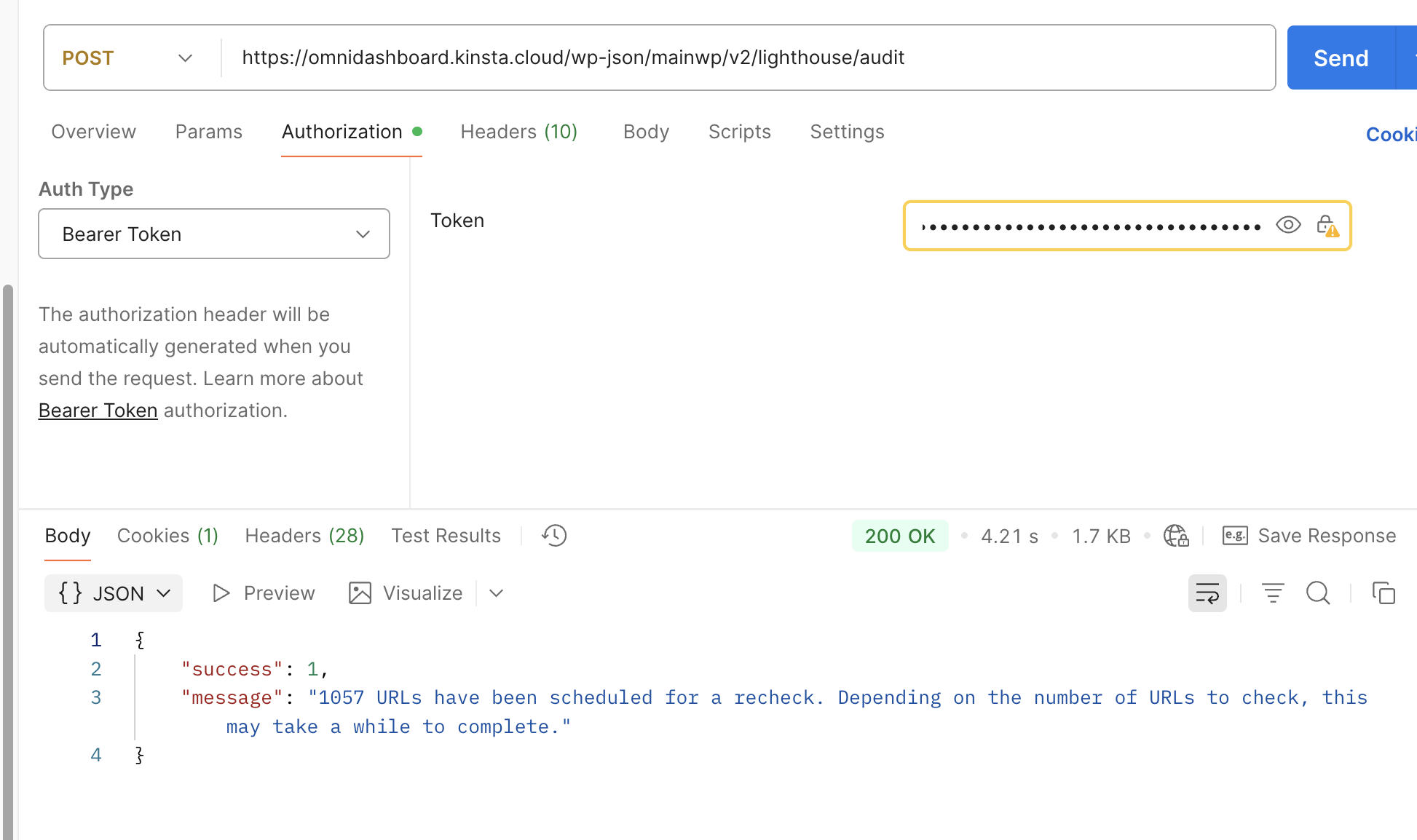Show the hidden bearer token value
The width and height of the screenshot is (1417, 840).
tap(1288, 225)
